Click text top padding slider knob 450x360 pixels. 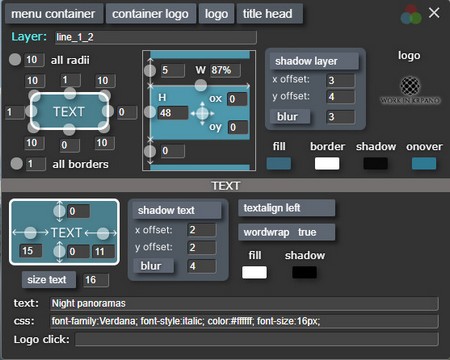[59, 211]
